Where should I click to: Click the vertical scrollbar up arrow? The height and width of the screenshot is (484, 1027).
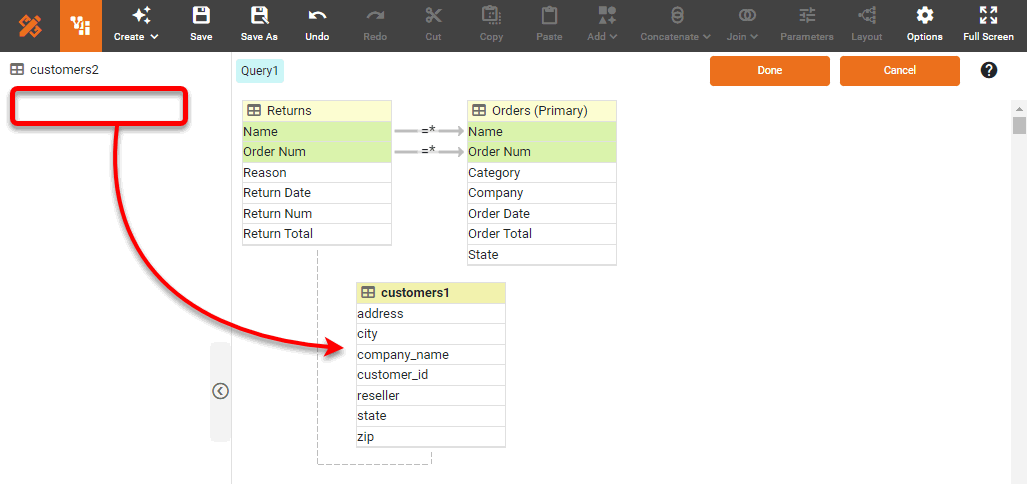[1019, 108]
